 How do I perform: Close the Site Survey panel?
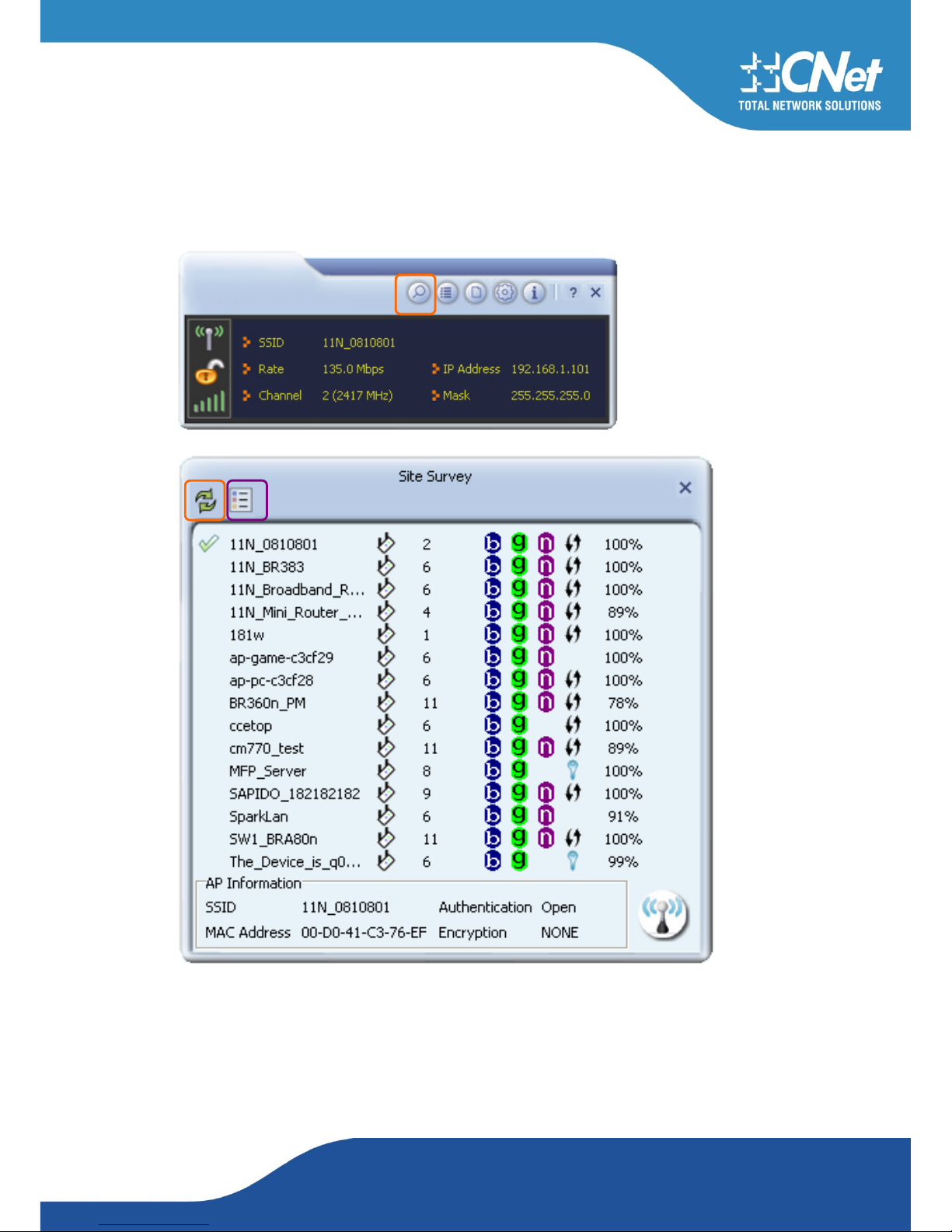tap(685, 488)
